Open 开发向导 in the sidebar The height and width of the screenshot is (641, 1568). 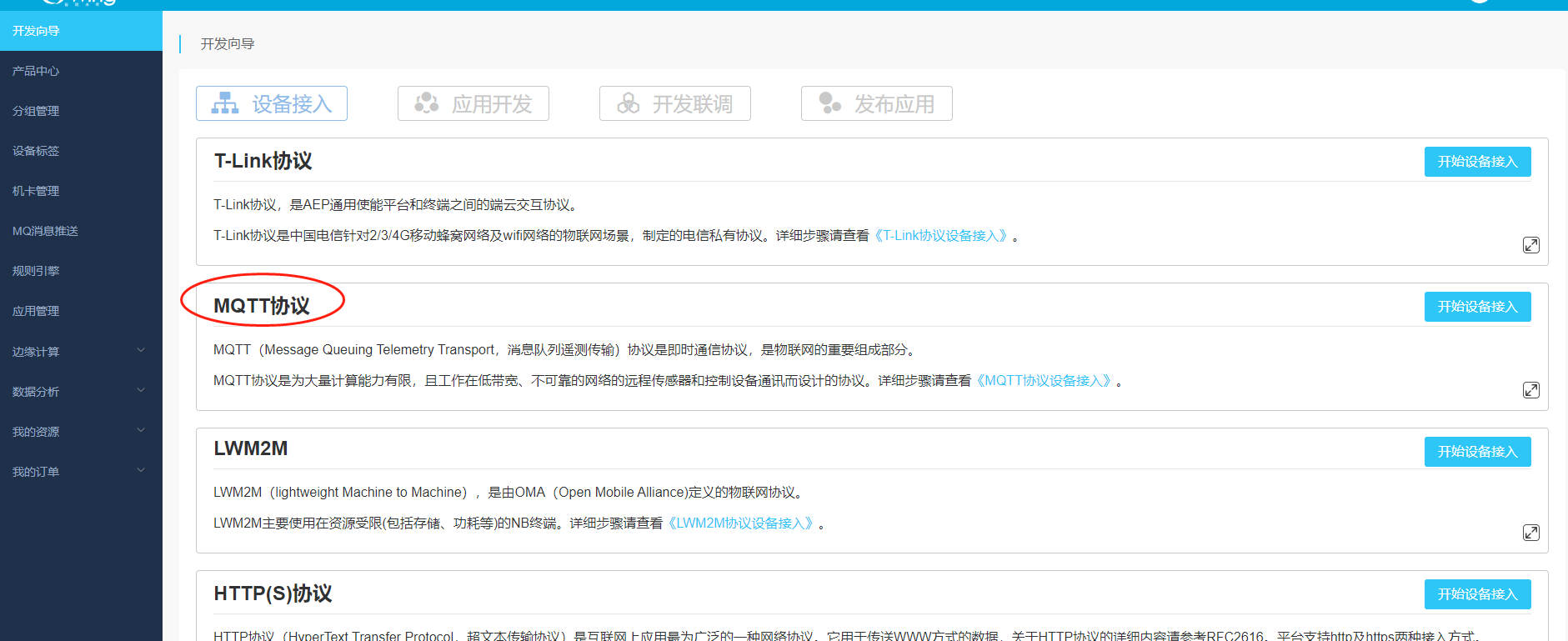pos(81,31)
